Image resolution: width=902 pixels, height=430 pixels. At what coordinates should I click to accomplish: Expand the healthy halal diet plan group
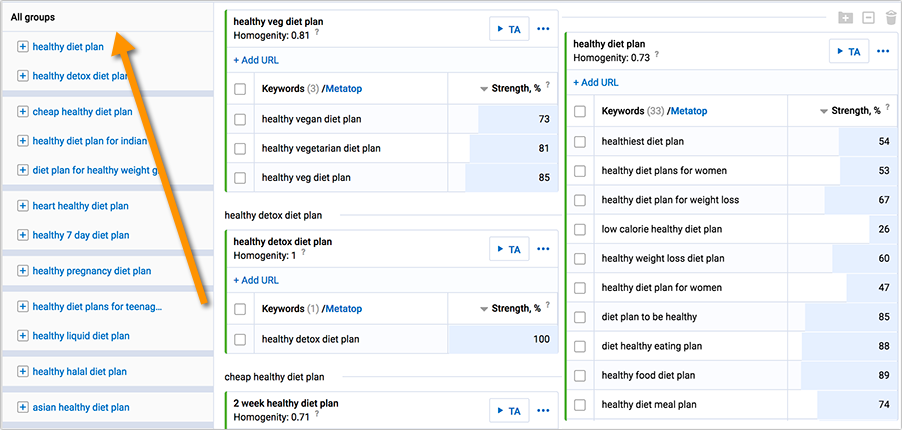point(22,372)
